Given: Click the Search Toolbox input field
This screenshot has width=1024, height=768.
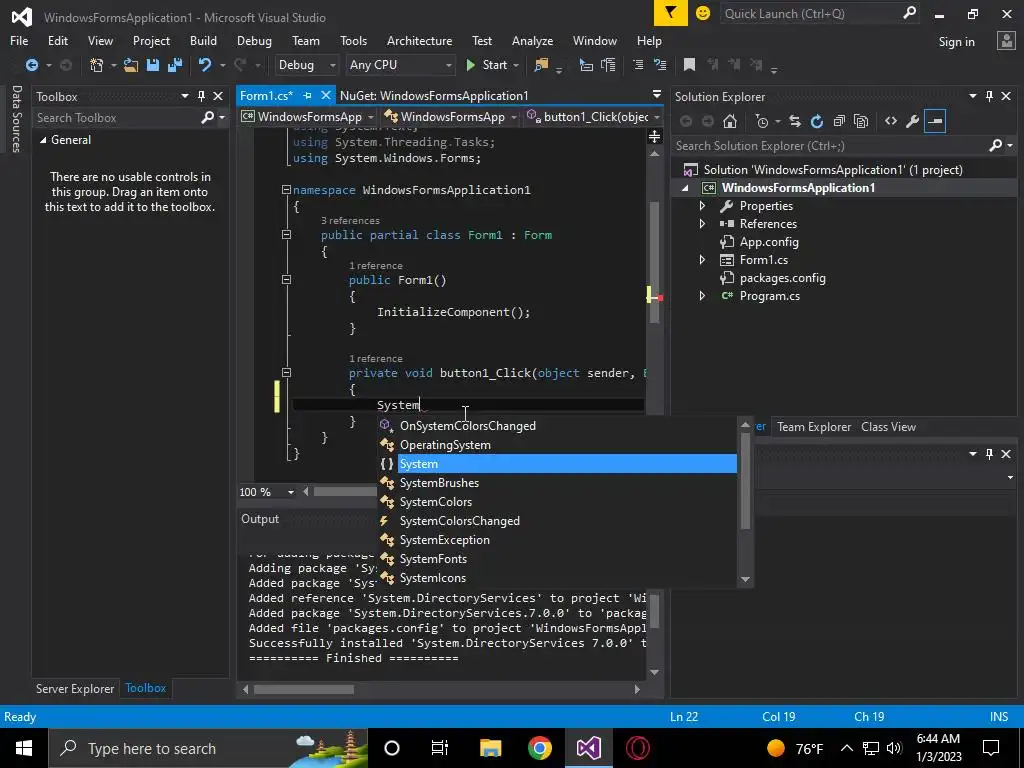Looking at the screenshot, I should click(118, 118).
